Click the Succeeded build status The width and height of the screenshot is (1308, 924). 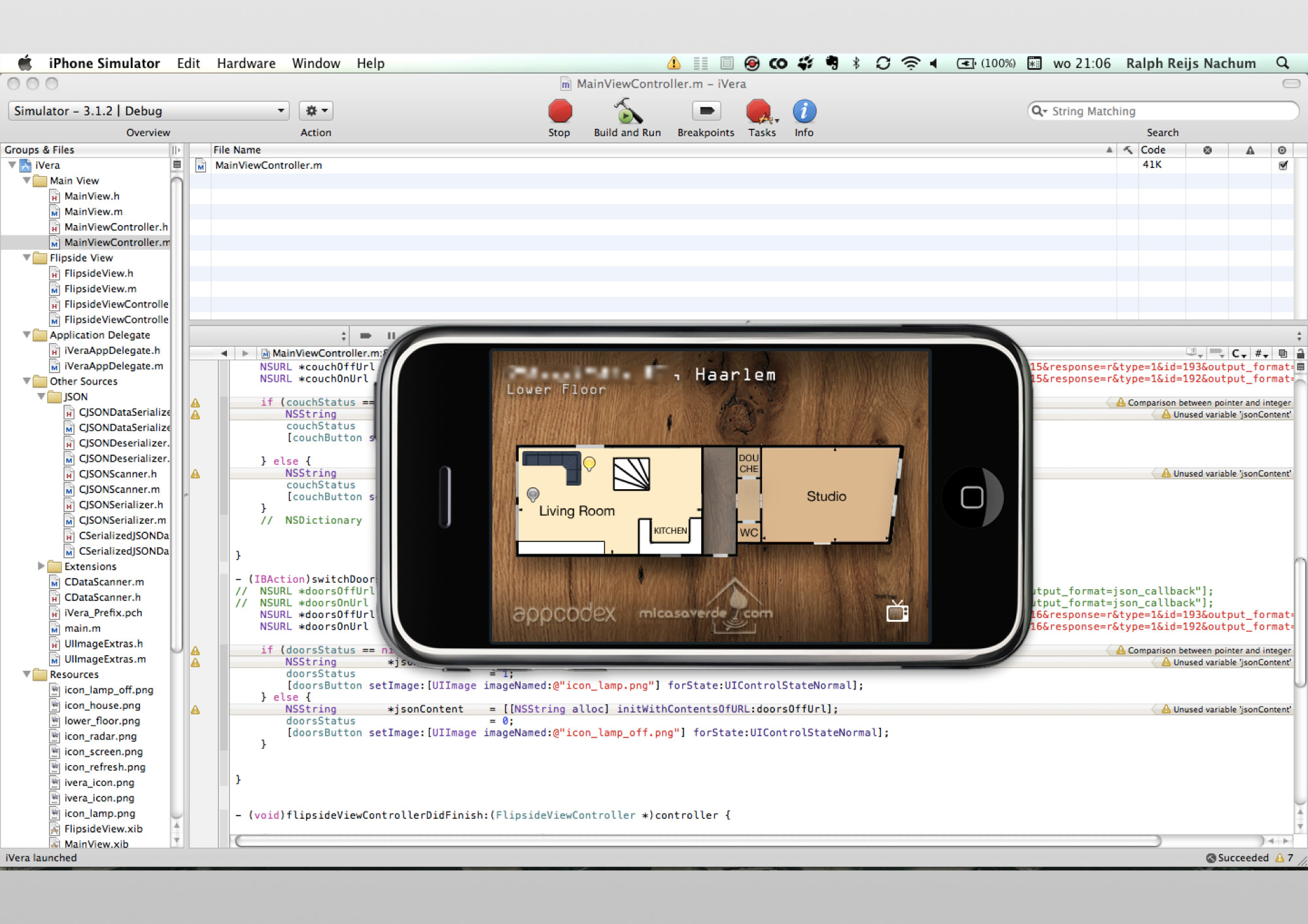[x=1237, y=858]
